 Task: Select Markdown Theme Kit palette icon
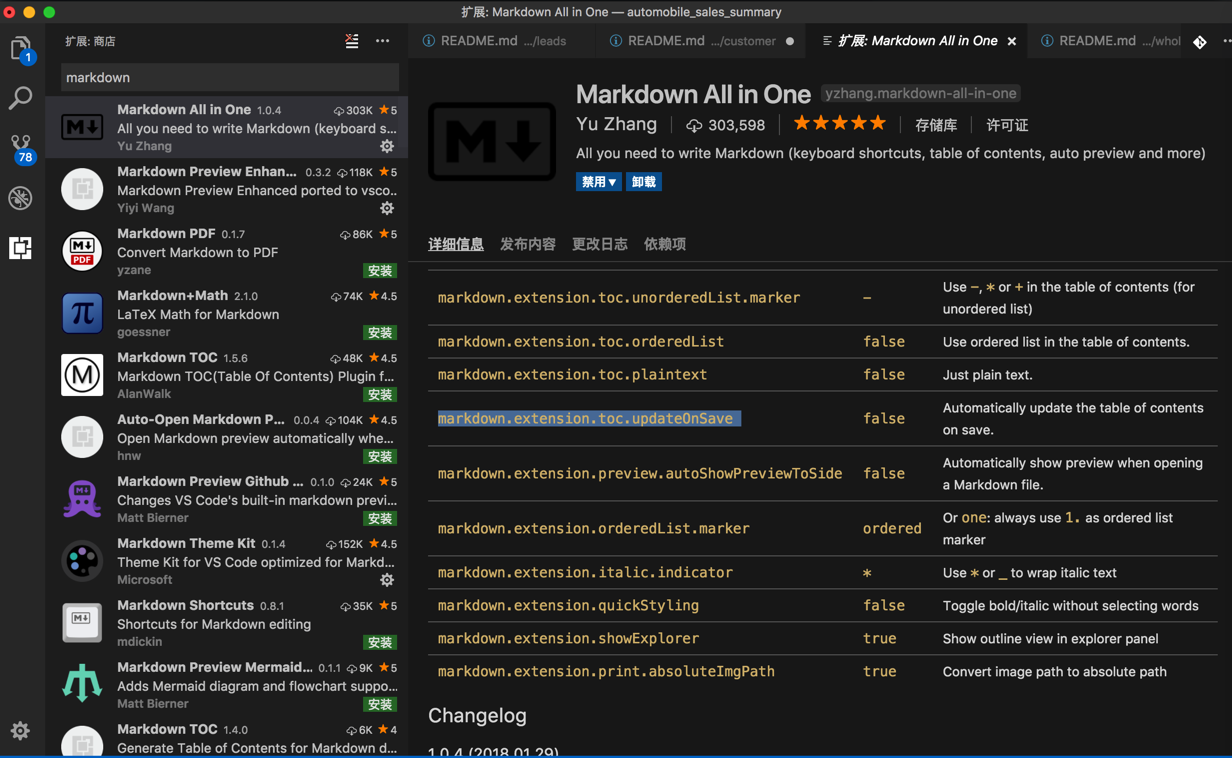click(x=82, y=561)
